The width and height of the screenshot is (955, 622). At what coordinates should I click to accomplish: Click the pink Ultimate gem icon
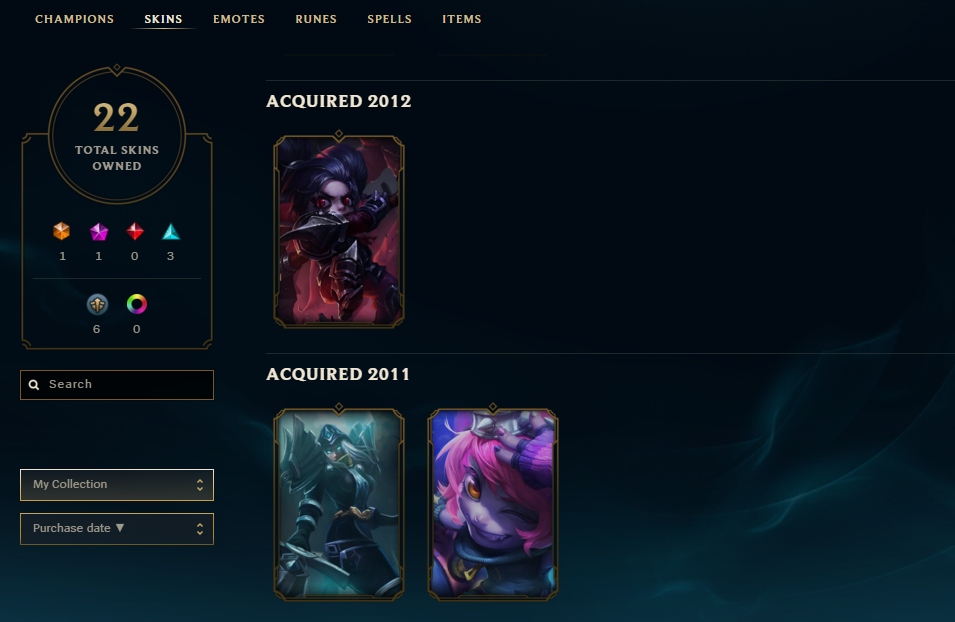[99, 232]
